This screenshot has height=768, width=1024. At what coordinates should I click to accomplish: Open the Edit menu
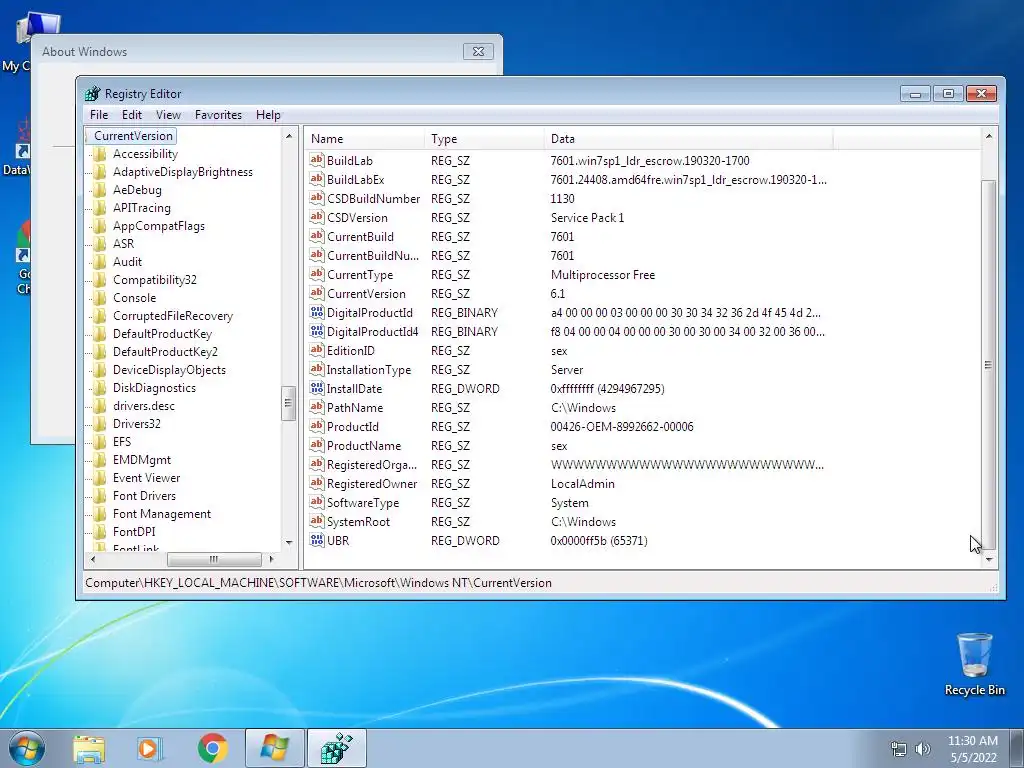[132, 115]
